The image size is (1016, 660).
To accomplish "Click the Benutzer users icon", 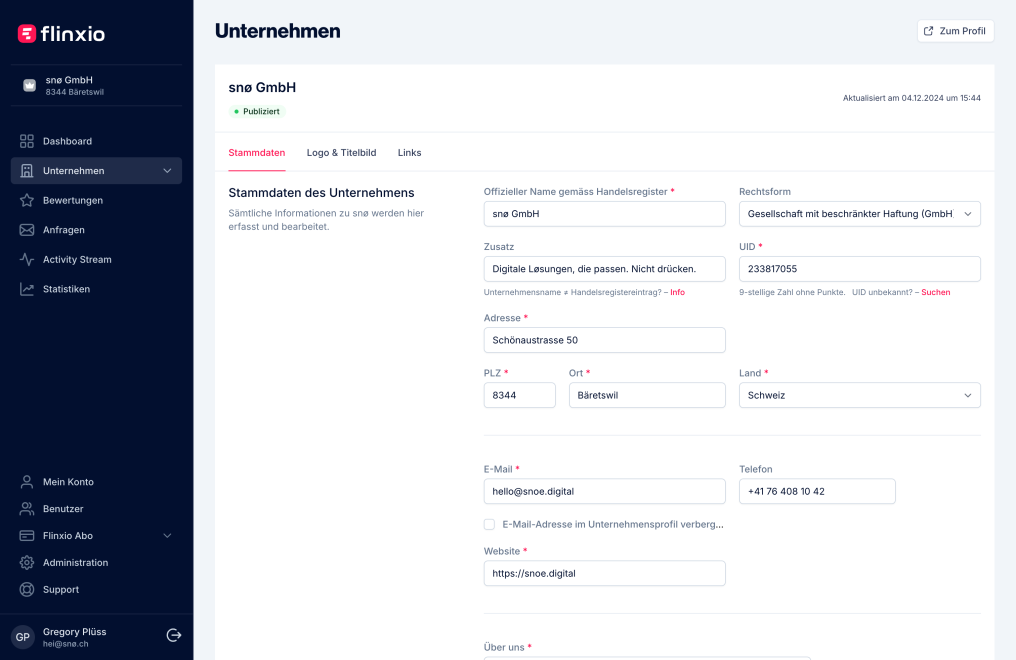I will (27, 509).
